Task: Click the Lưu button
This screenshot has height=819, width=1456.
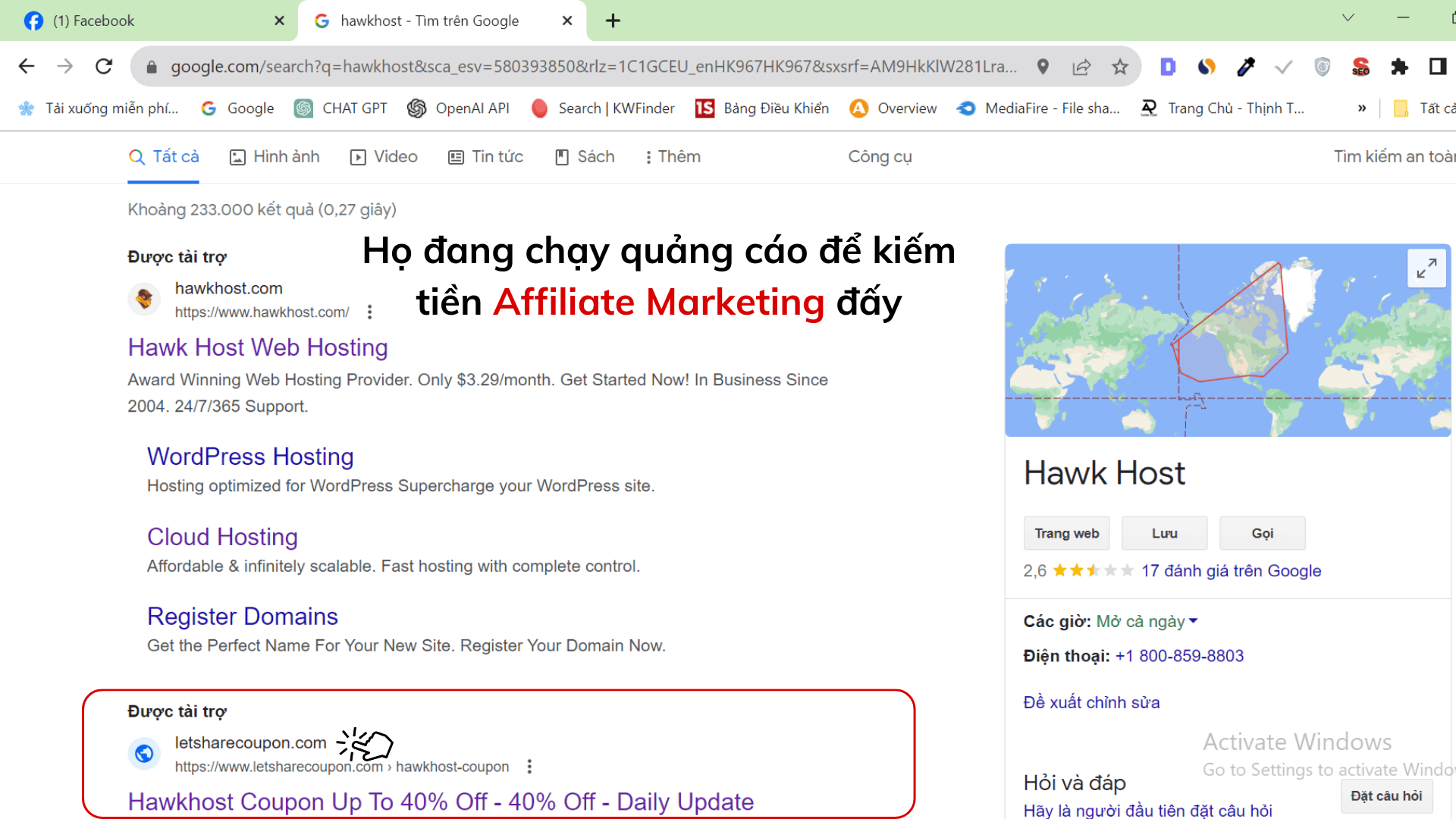Action: 1164,533
